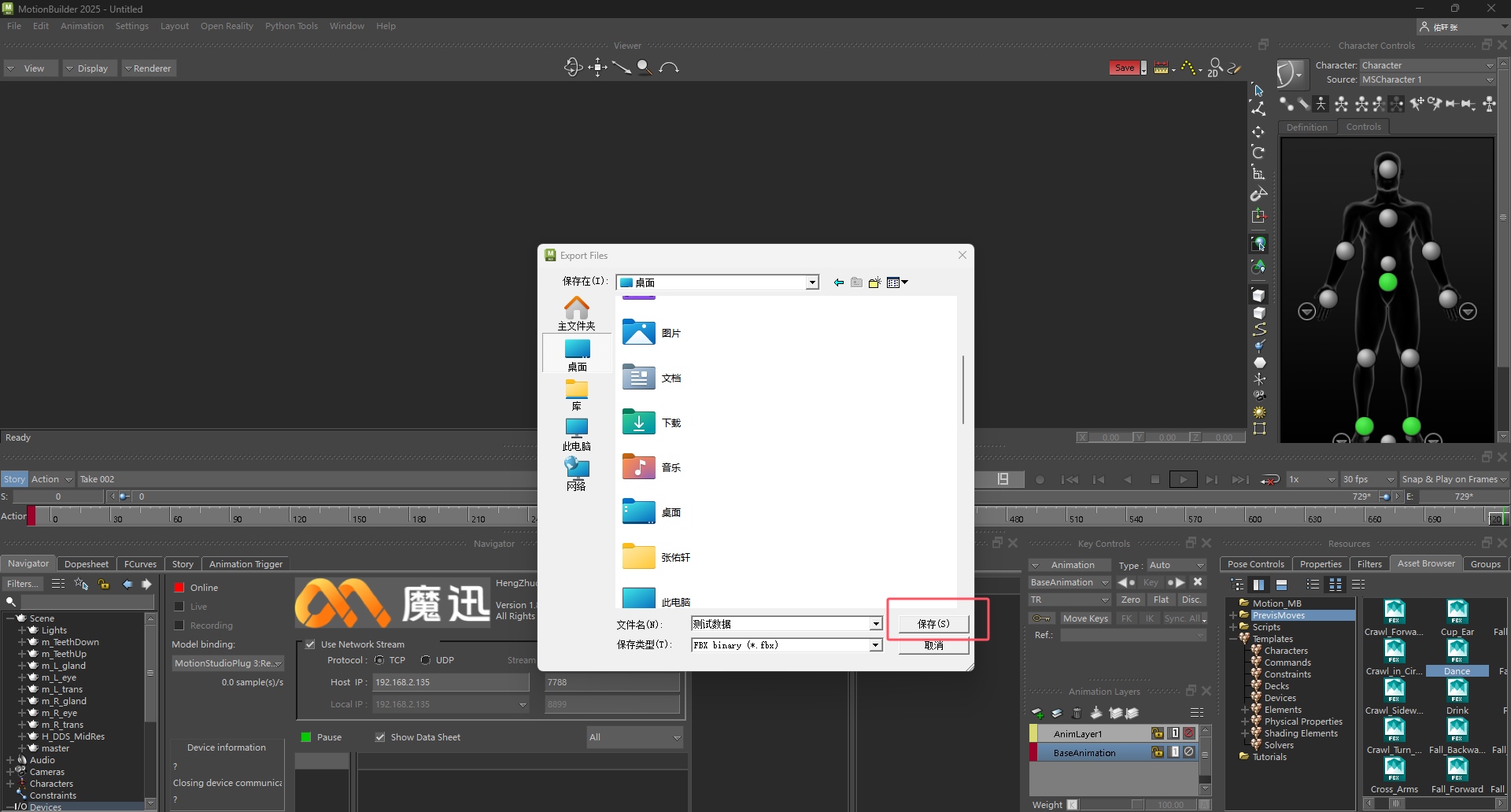The image size is (1511, 812).
Task: Toggle Use Network Stream checkbox
Action: tap(310, 644)
